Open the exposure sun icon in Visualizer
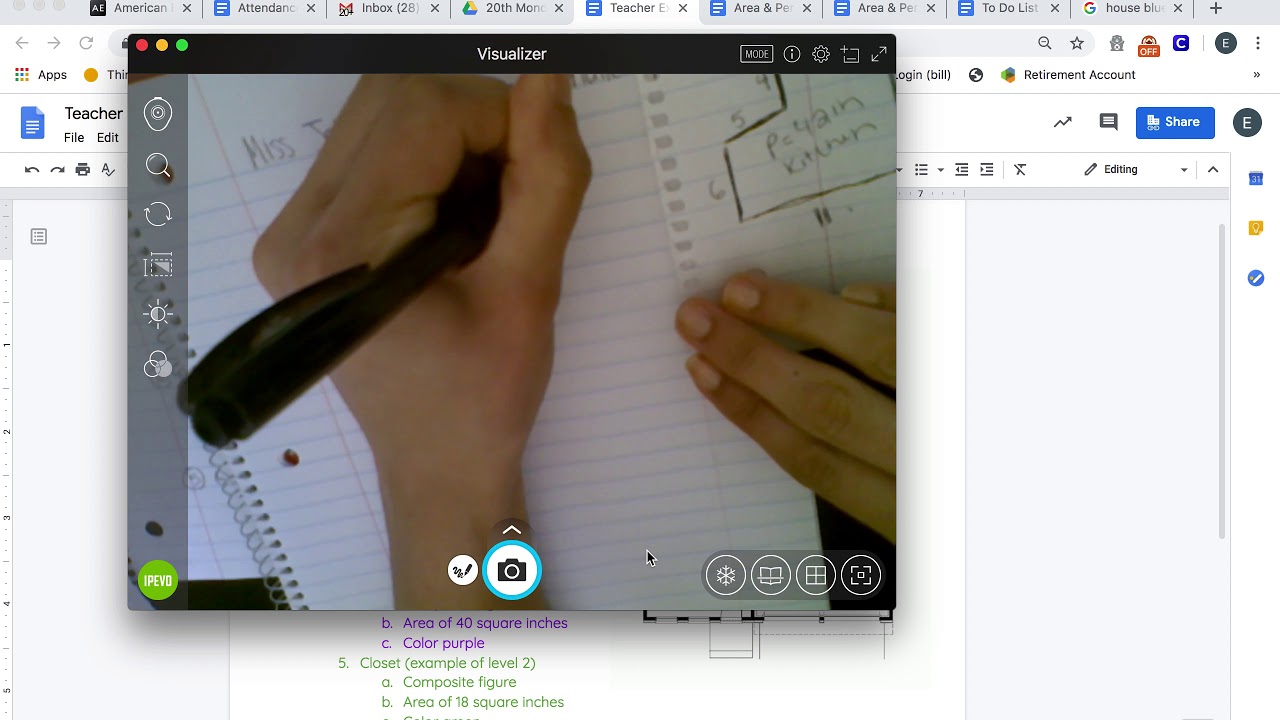Screen dimensions: 1280x720 point(158,314)
